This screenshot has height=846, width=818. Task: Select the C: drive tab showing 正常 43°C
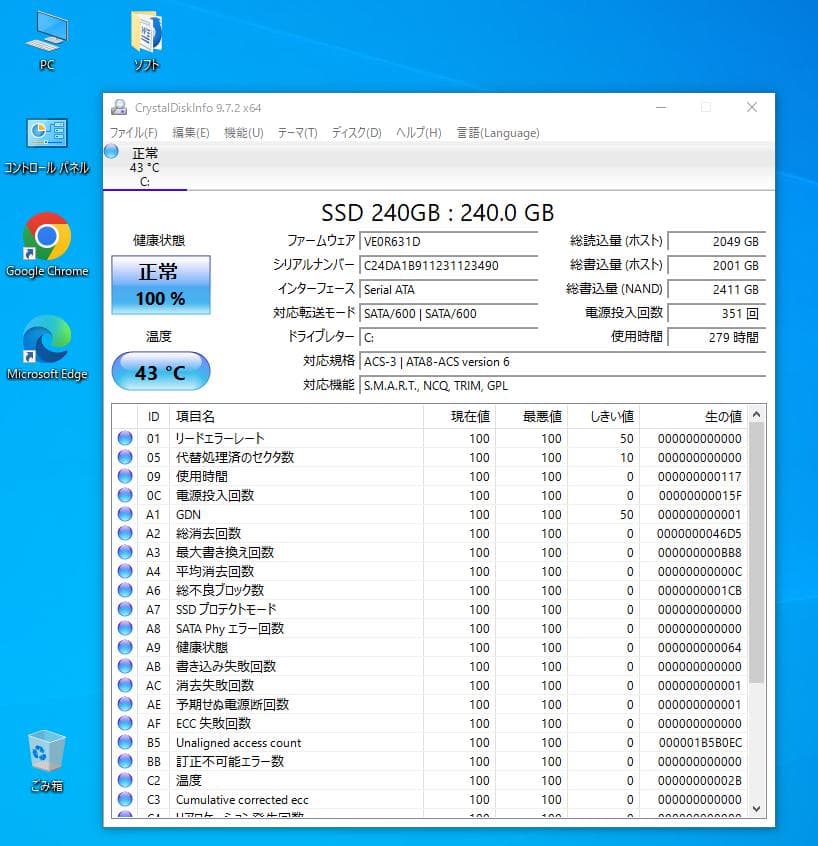point(145,163)
